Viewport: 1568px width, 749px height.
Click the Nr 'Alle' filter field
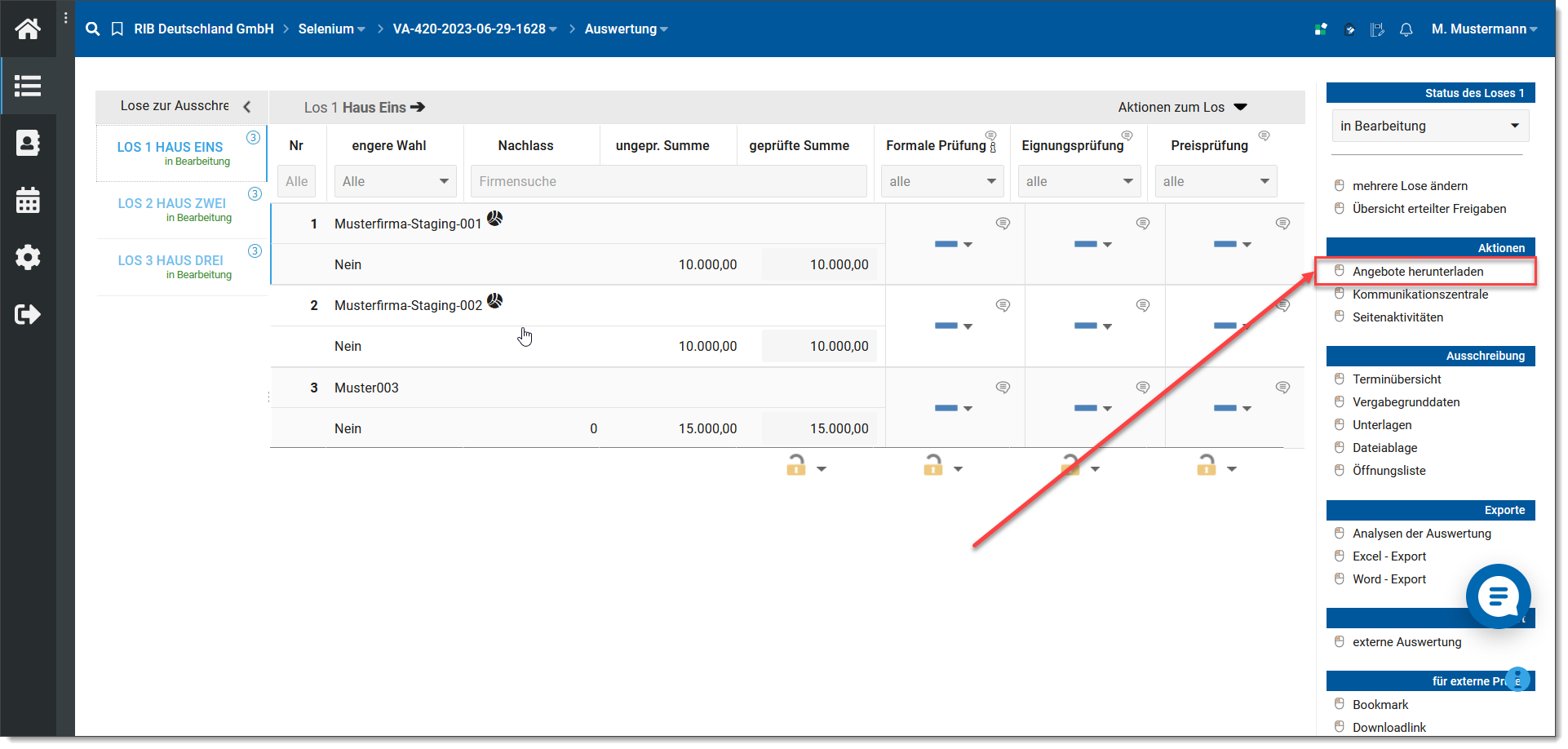(x=296, y=181)
